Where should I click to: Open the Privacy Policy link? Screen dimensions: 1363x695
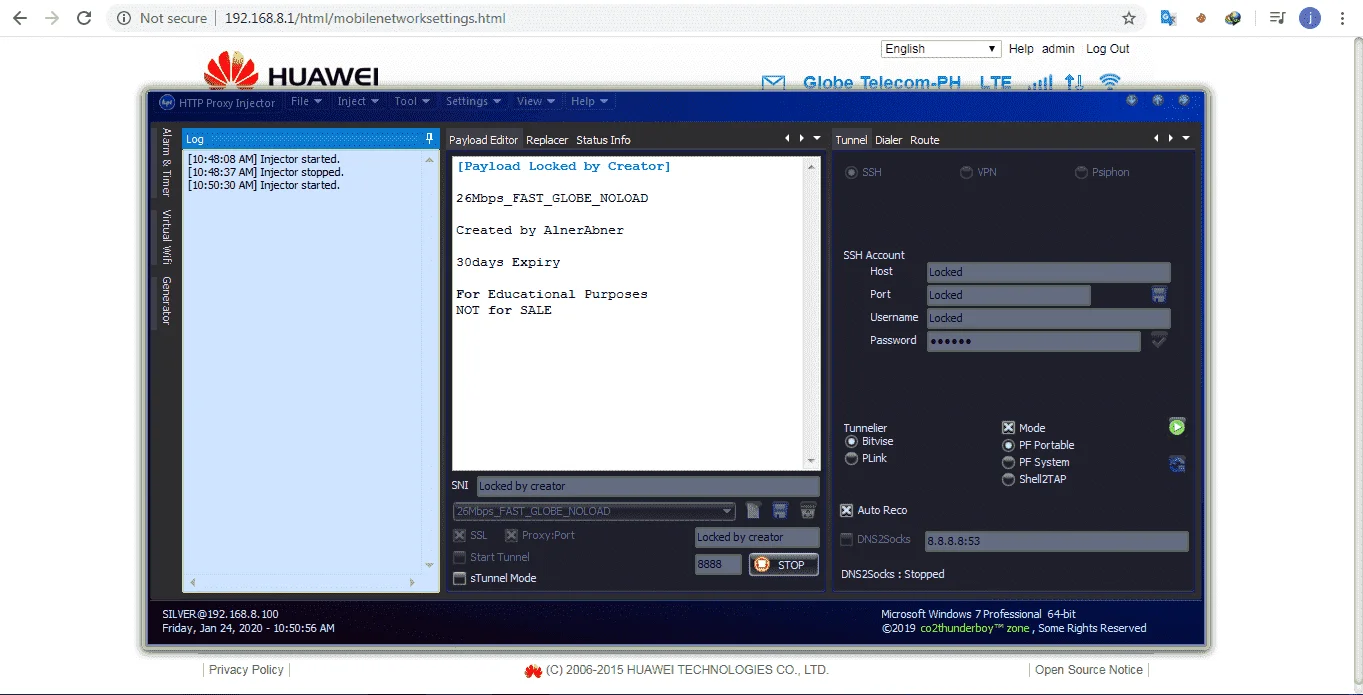click(246, 670)
